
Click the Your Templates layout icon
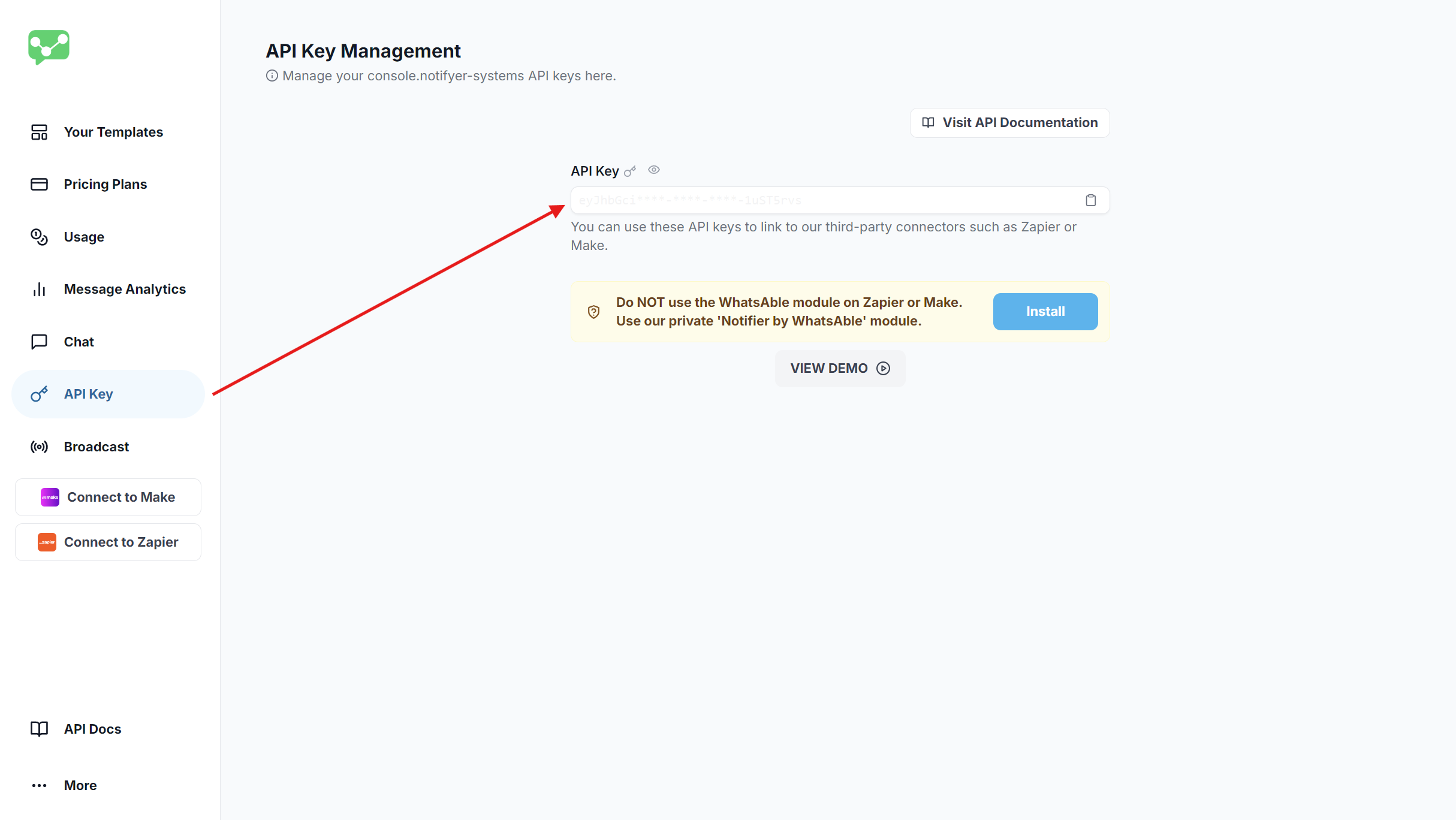pos(39,132)
